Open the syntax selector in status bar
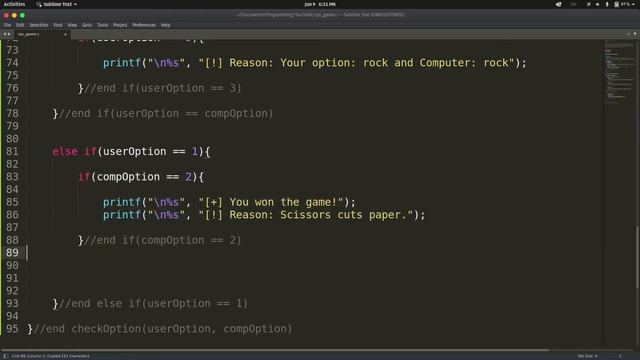The image size is (640, 360). (x=620, y=356)
